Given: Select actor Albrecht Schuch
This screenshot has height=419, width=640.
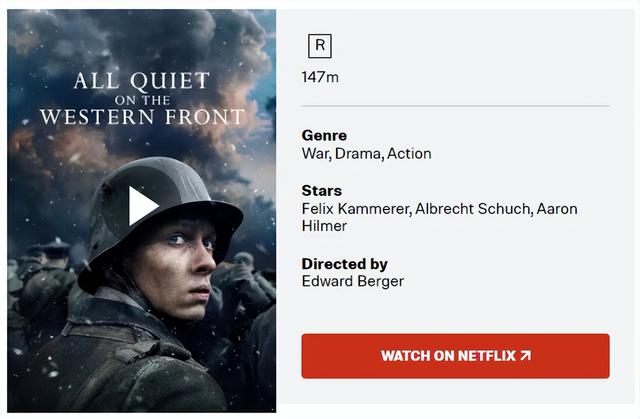Looking at the screenshot, I should point(474,209).
